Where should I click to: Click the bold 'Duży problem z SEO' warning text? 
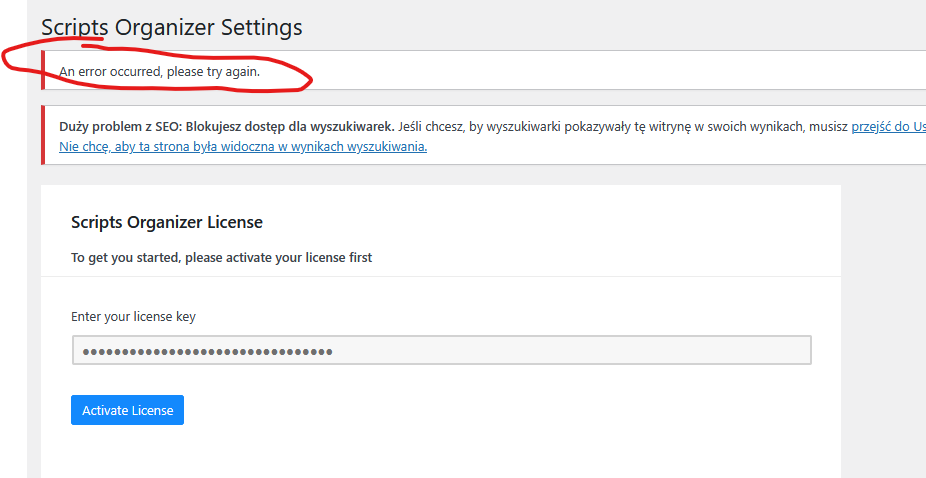(227, 126)
